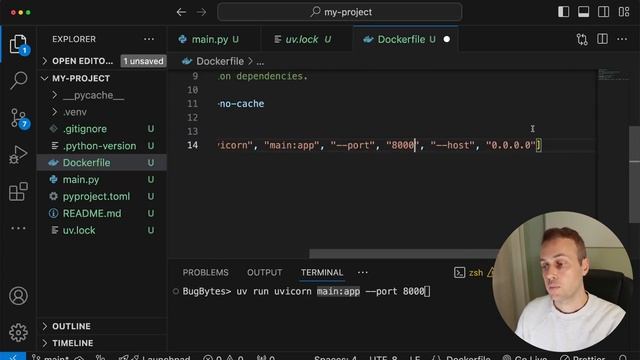Open .gitignore file in explorer
The height and width of the screenshot is (360, 640).
[102, 129]
